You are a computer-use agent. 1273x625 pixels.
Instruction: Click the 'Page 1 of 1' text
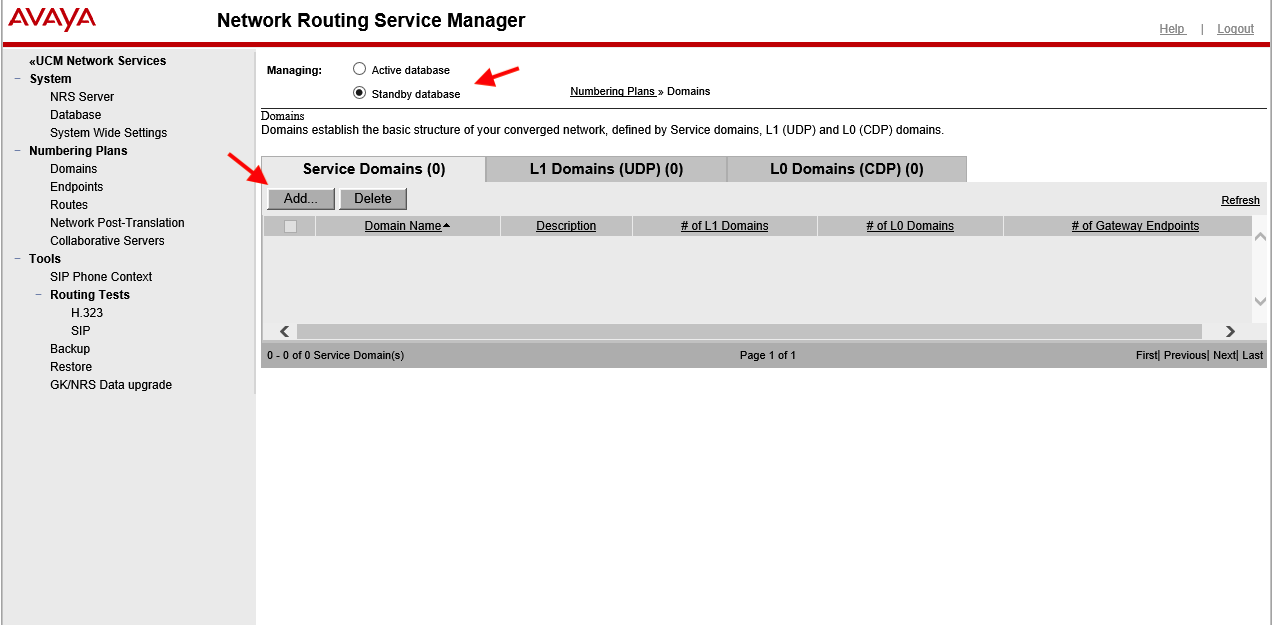pyautogui.click(x=768, y=355)
